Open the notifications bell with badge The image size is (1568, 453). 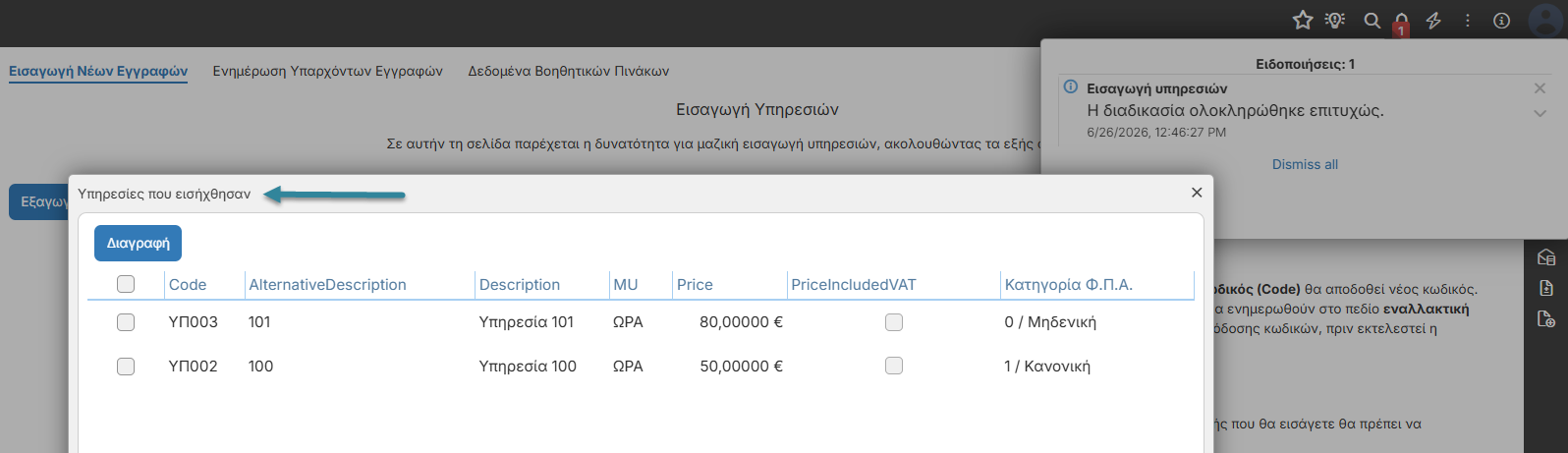(x=1402, y=22)
